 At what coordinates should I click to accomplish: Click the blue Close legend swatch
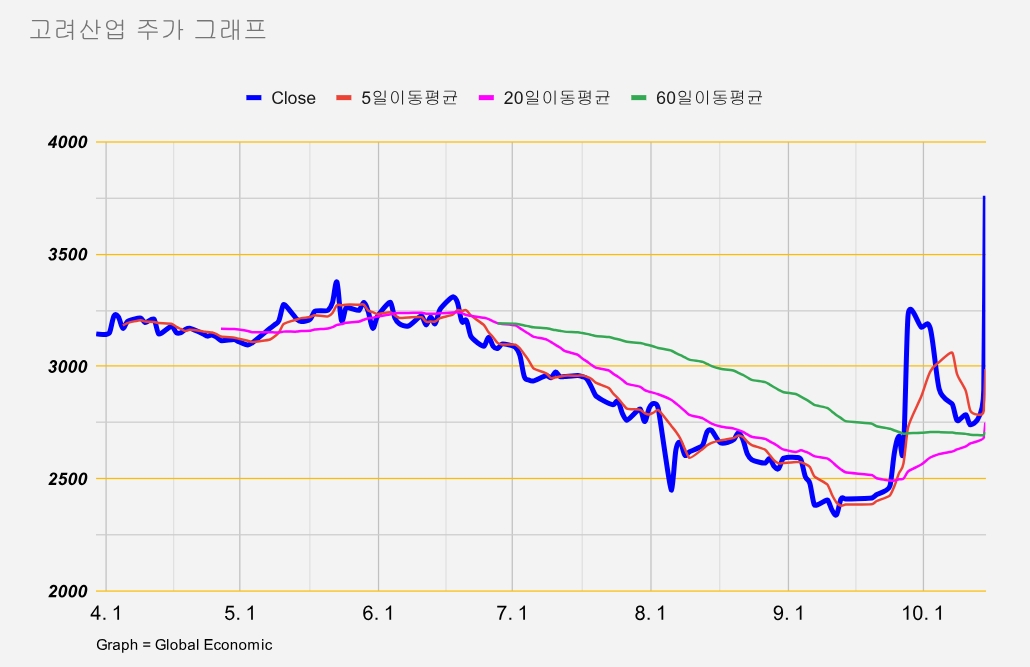pos(254,98)
